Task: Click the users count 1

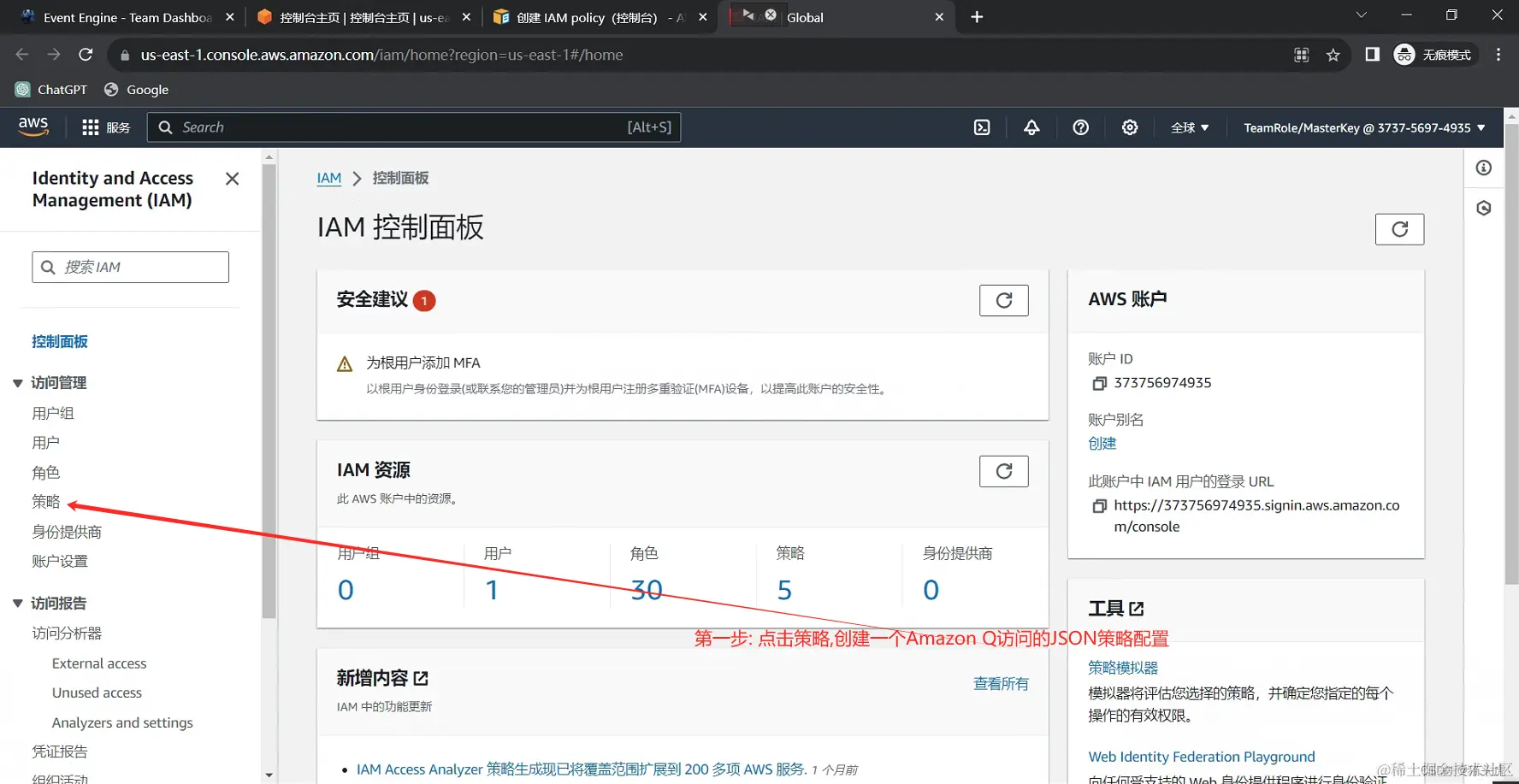Action: pyautogui.click(x=492, y=590)
